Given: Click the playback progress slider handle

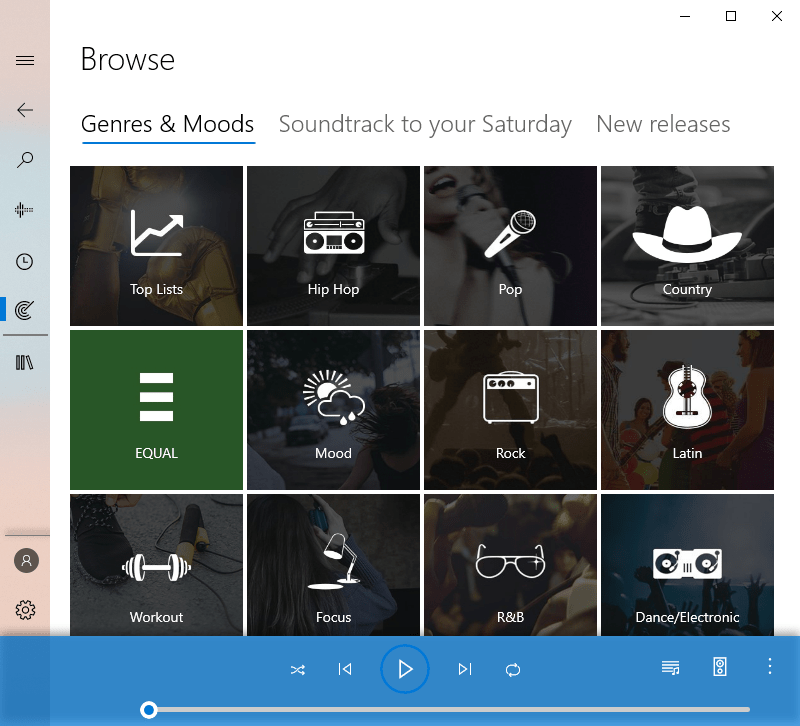Looking at the screenshot, I should (x=149, y=710).
